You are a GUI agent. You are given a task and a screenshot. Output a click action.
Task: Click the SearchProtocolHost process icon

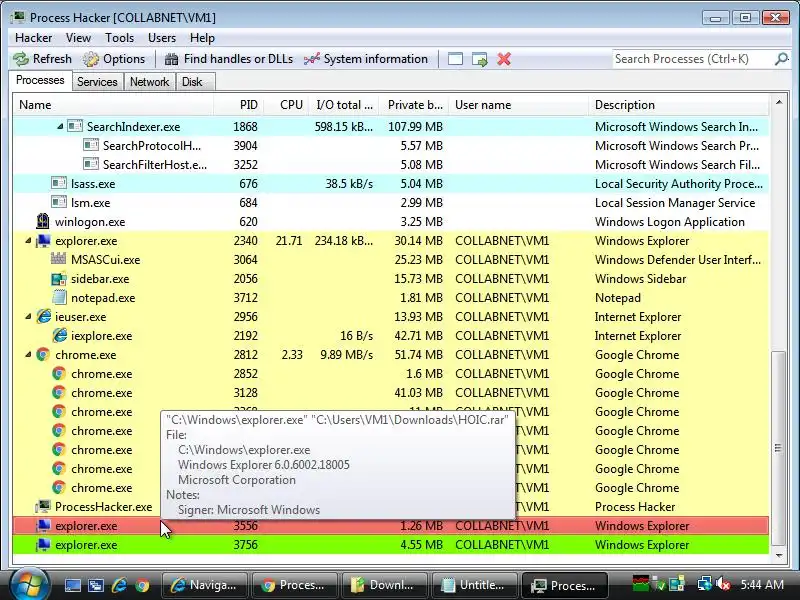(91, 145)
